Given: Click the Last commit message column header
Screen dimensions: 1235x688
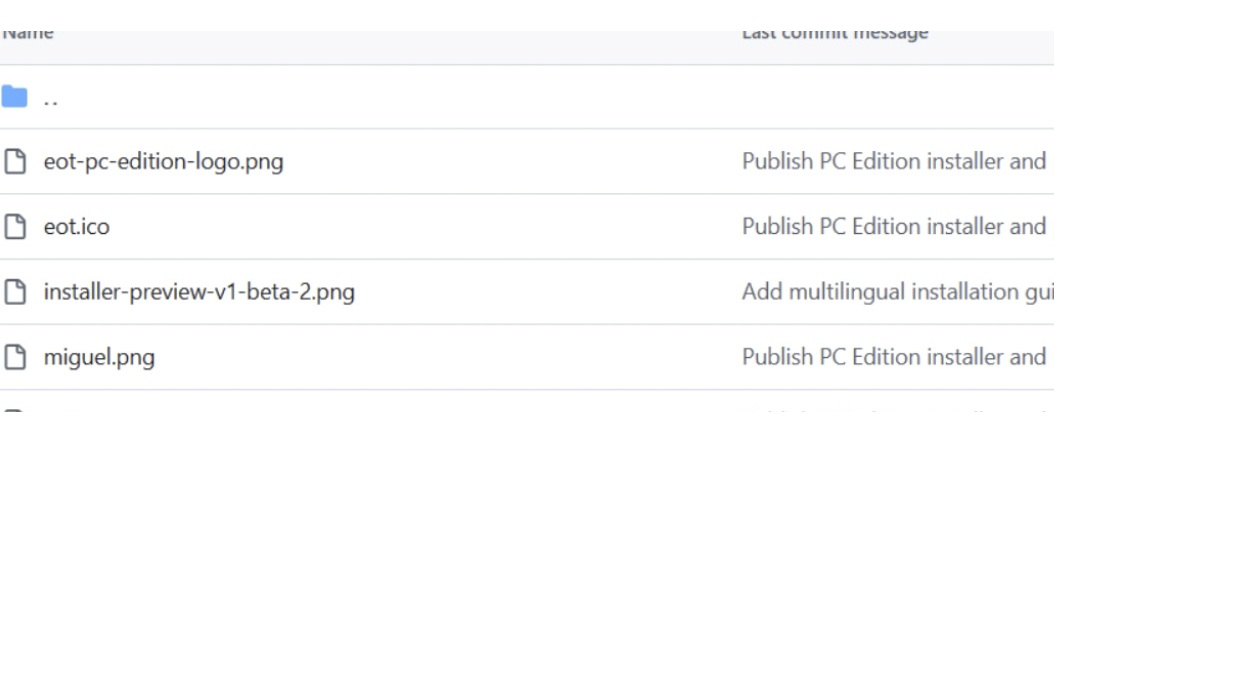Looking at the screenshot, I should [835, 35].
